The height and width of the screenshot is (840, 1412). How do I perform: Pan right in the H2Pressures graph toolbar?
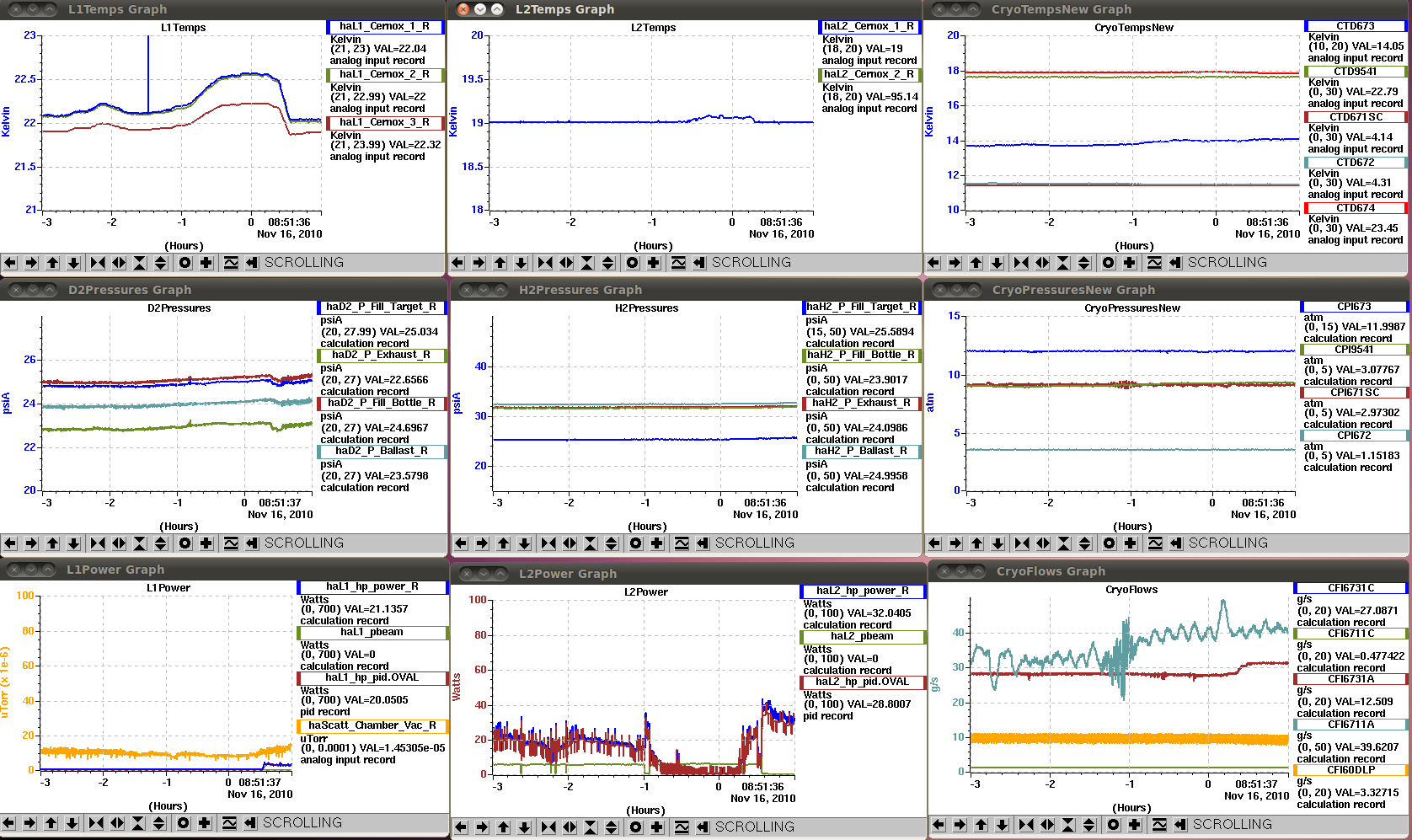(x=482, y=543)
